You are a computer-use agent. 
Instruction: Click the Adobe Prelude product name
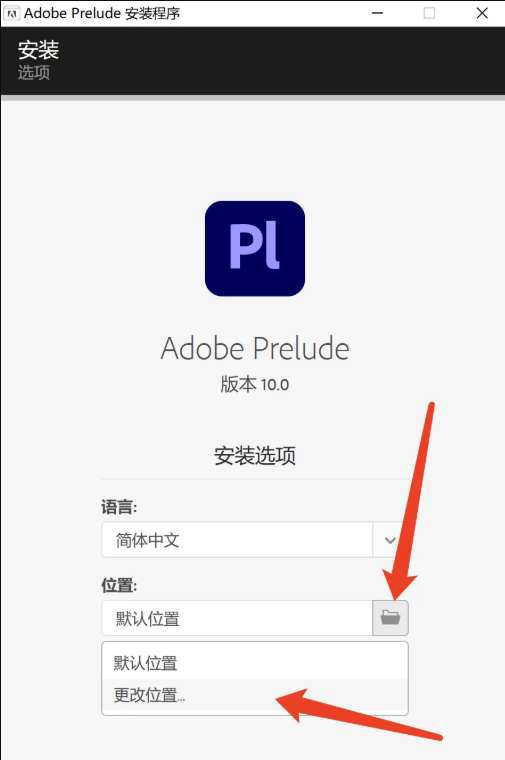pos(255,348)
